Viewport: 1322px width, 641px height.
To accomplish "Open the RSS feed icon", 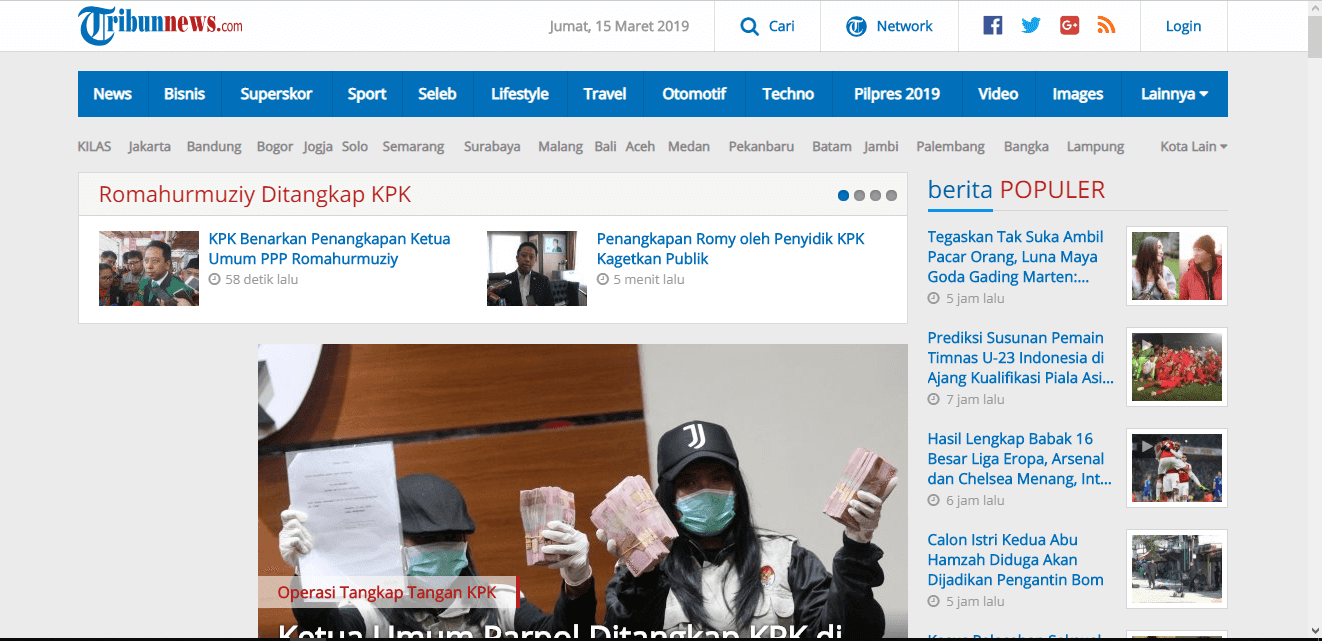I will pyautogui.click(x=1106, y=25).
